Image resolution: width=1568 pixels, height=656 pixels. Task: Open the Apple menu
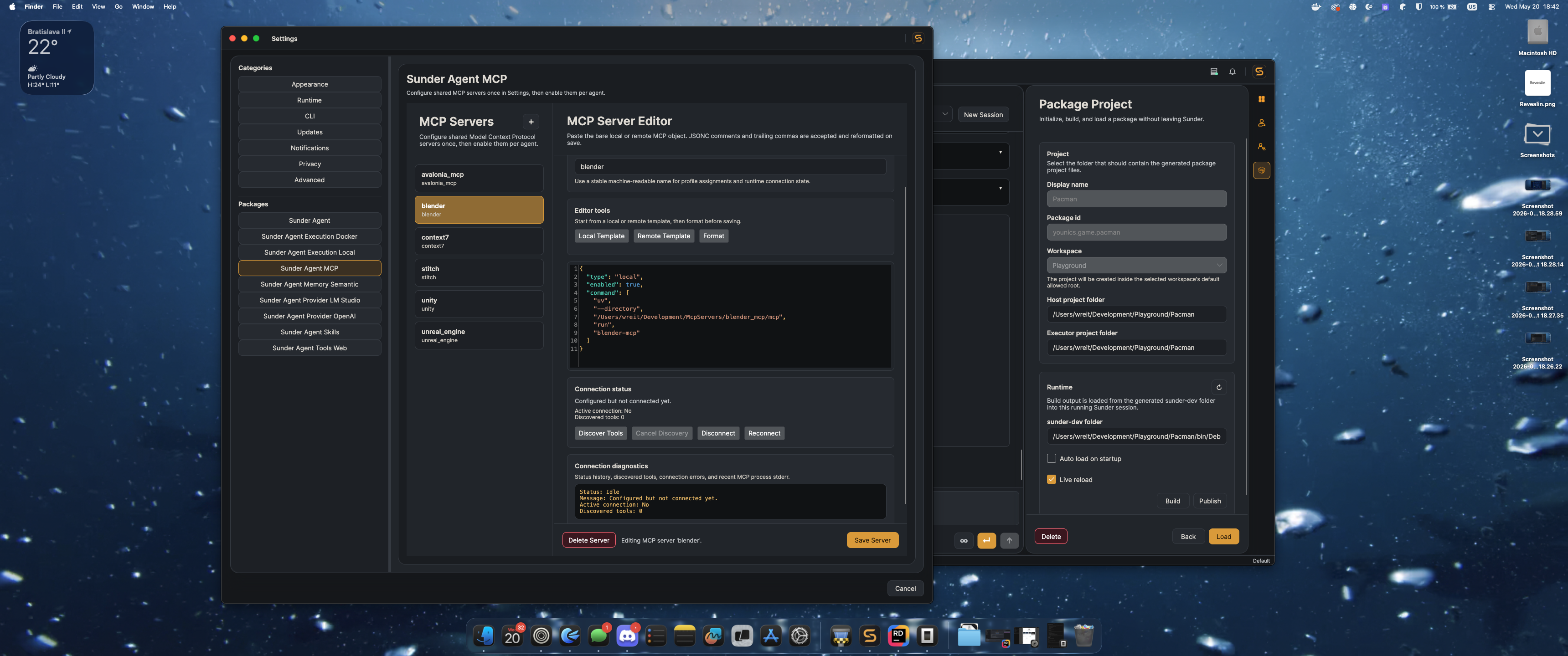pos(12,7)
